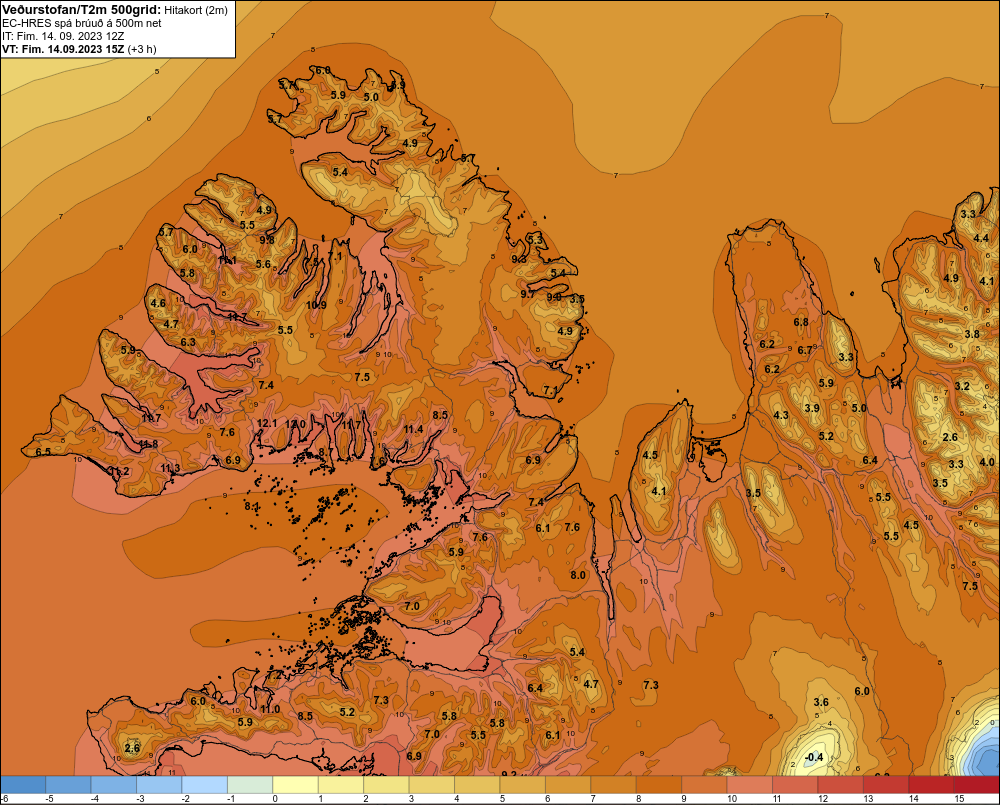Image resolution: width=1000 pixels, height=805 pixels.
Task: Click the 8.1 value over the bay
Action: click(x=252, y=506)
